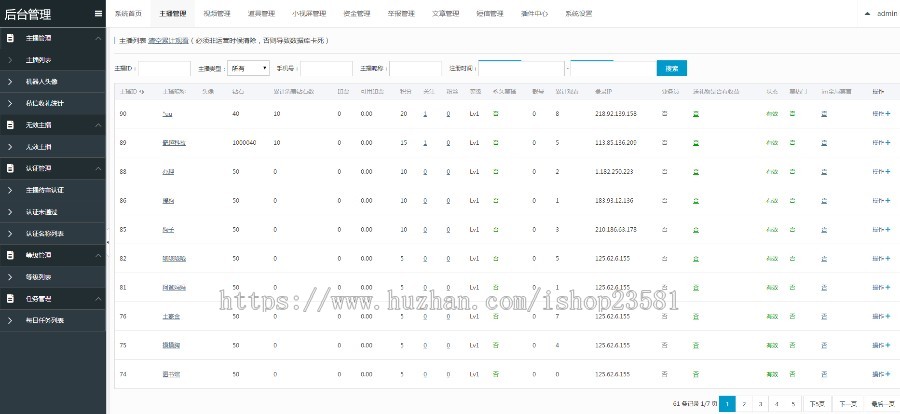
Task: Open the nickname link in row ID 76
Action: [x=171, y=316]
